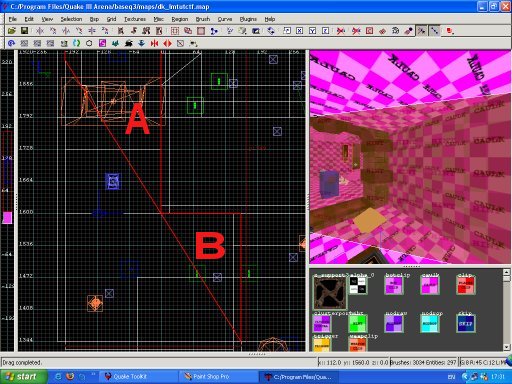The height and width of the screenshot is (384, 512).
Task: Toggle the pressed patch drill-down button
Action: (x=434, y=31)
